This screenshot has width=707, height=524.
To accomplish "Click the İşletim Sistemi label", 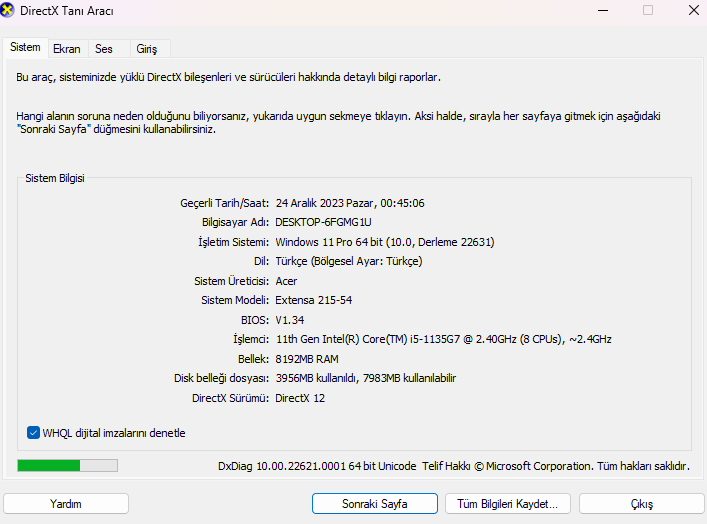I will coord(234,242).
